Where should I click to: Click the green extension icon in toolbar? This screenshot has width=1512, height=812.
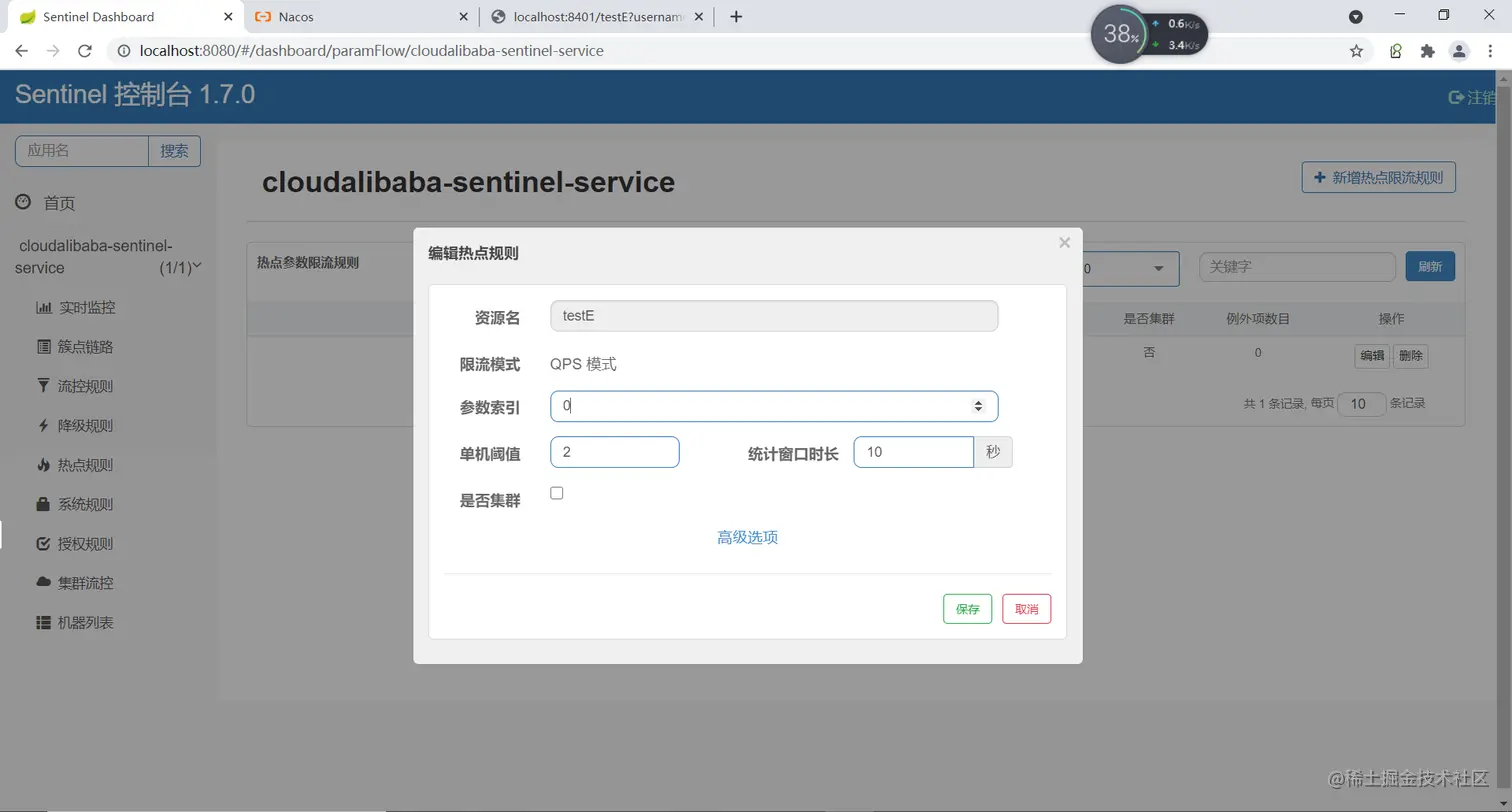pos(1396,51)
